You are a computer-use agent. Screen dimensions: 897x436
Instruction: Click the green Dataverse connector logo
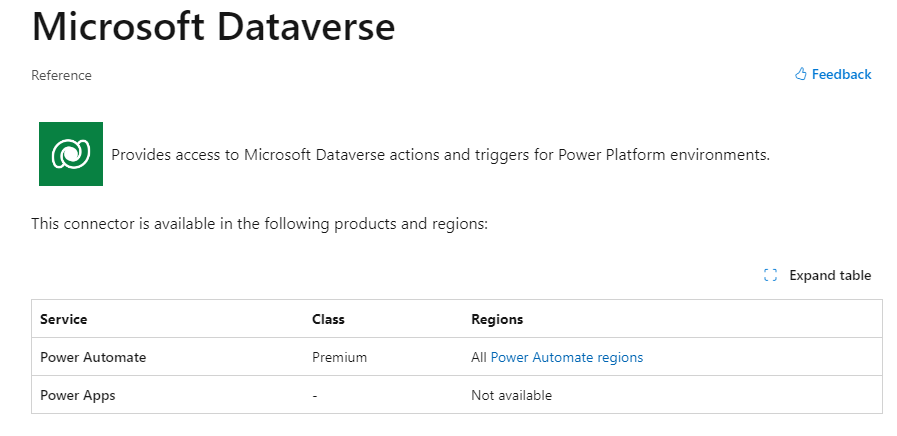point(71,154)
